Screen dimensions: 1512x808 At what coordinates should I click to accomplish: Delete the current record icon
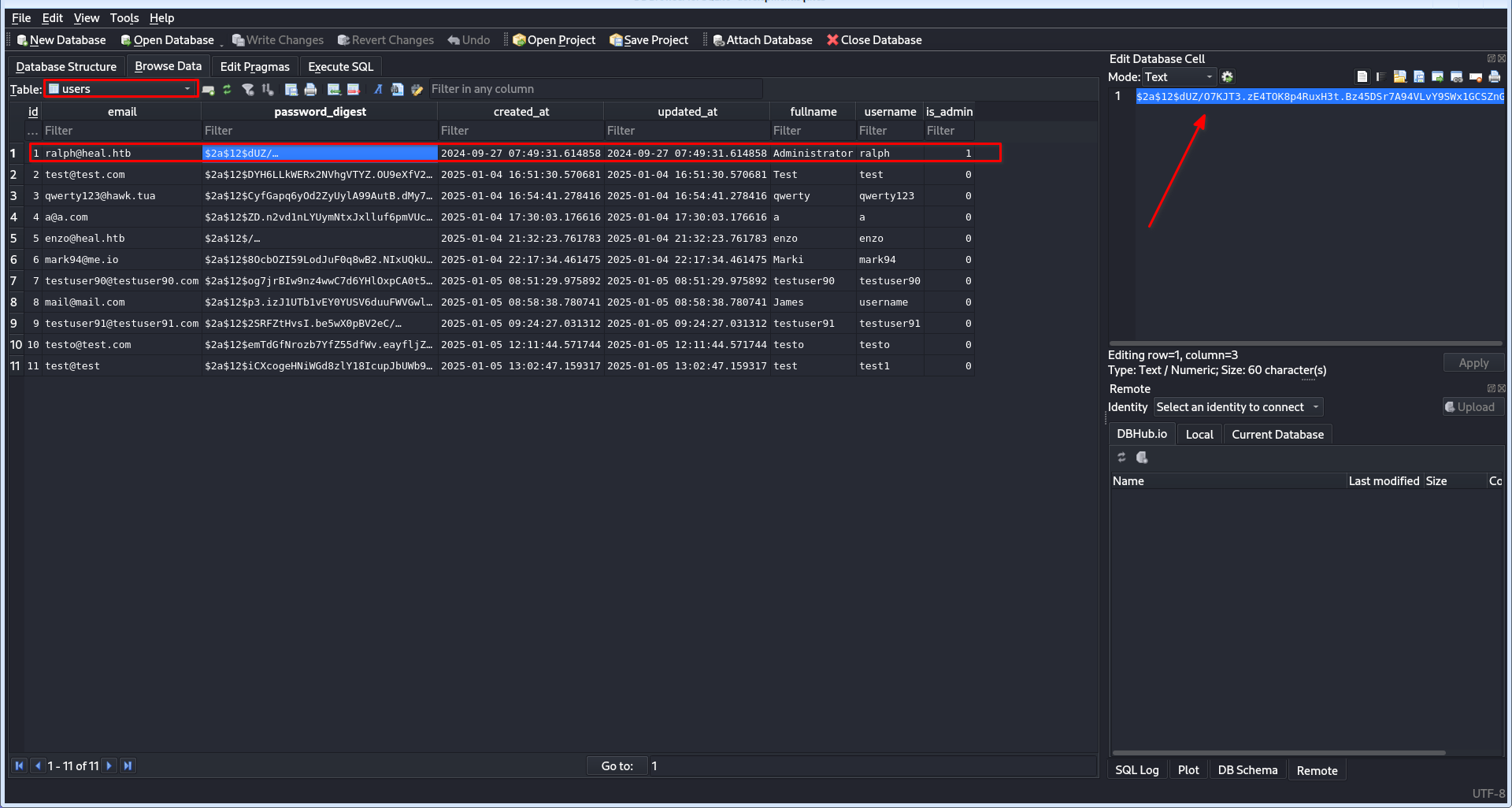pyautogui.click(x=354, y=90)
